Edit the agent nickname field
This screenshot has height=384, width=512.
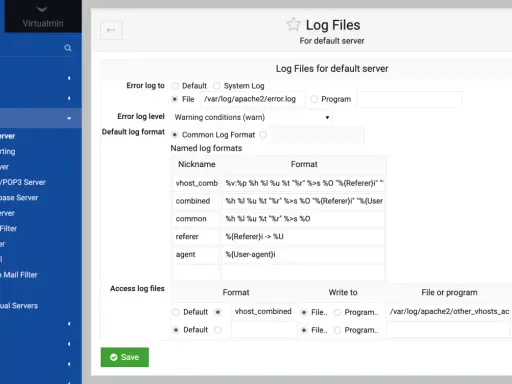point(196,255)
